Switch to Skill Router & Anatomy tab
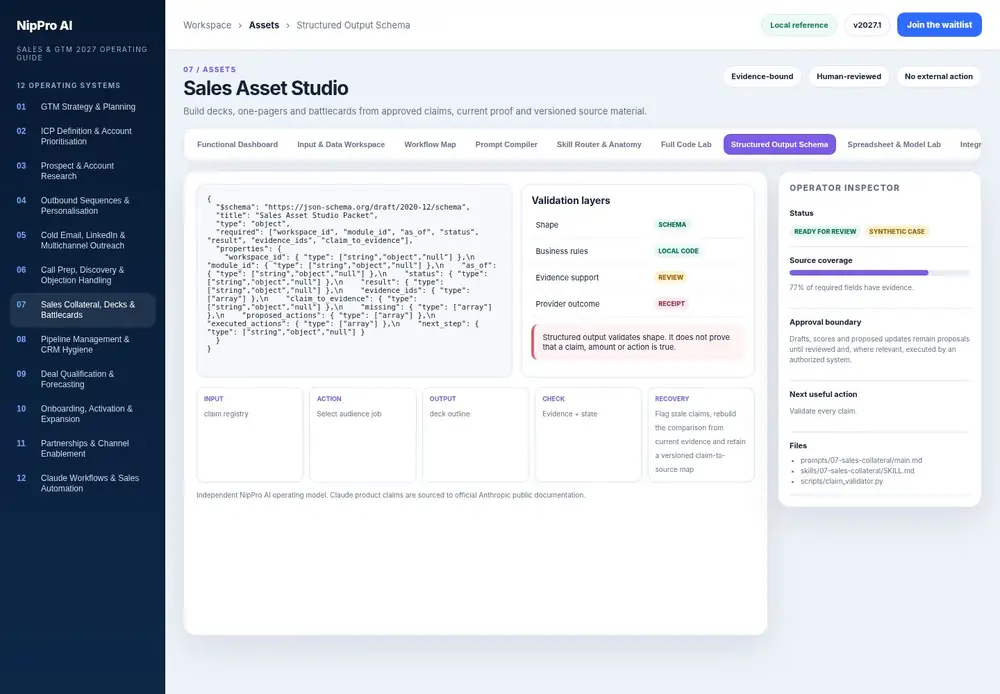This screenshot has height=694, width=1000. pyautogui.click(x=599, y=144)
